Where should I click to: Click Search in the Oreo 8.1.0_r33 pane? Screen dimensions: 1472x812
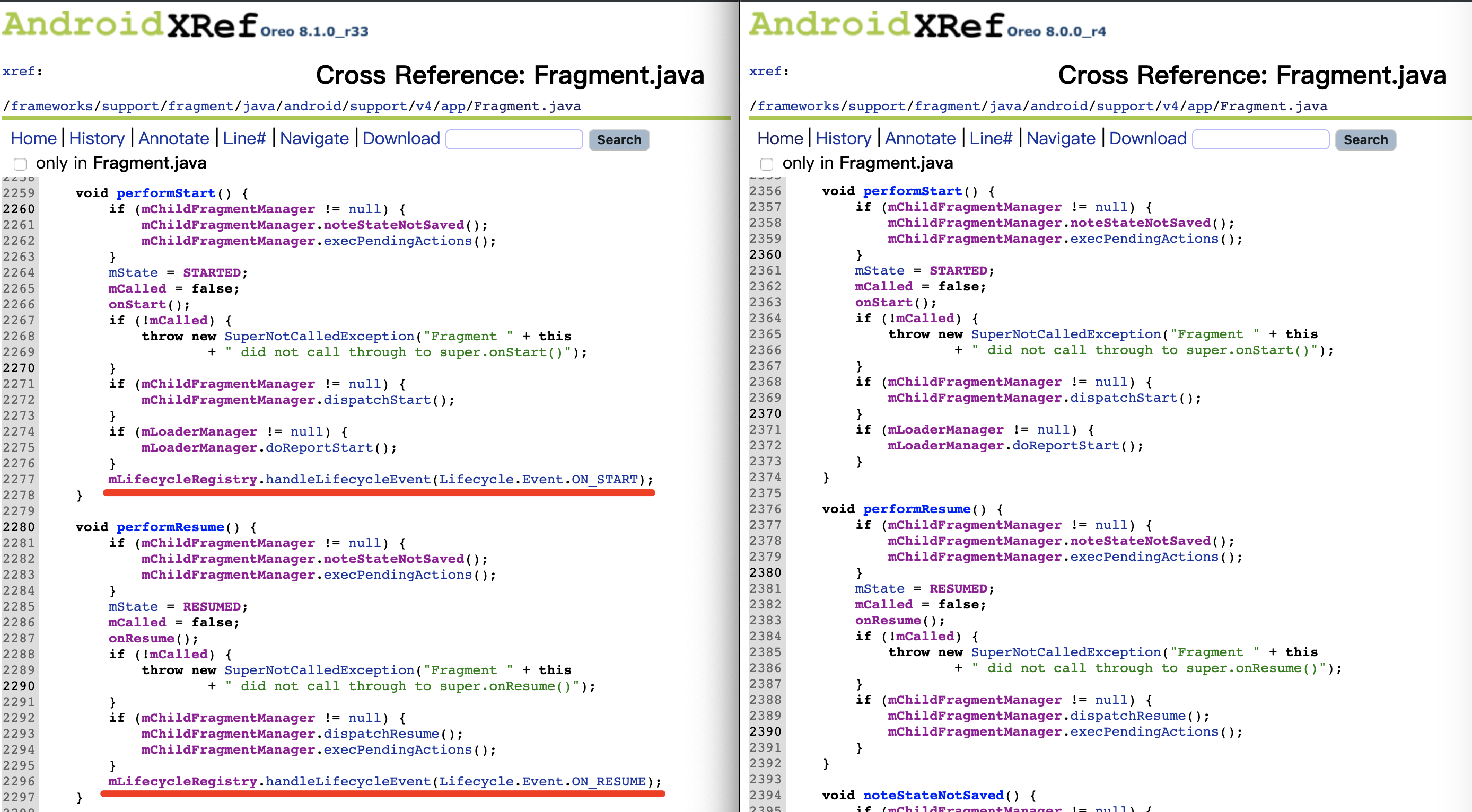click(x=619, y=140)
